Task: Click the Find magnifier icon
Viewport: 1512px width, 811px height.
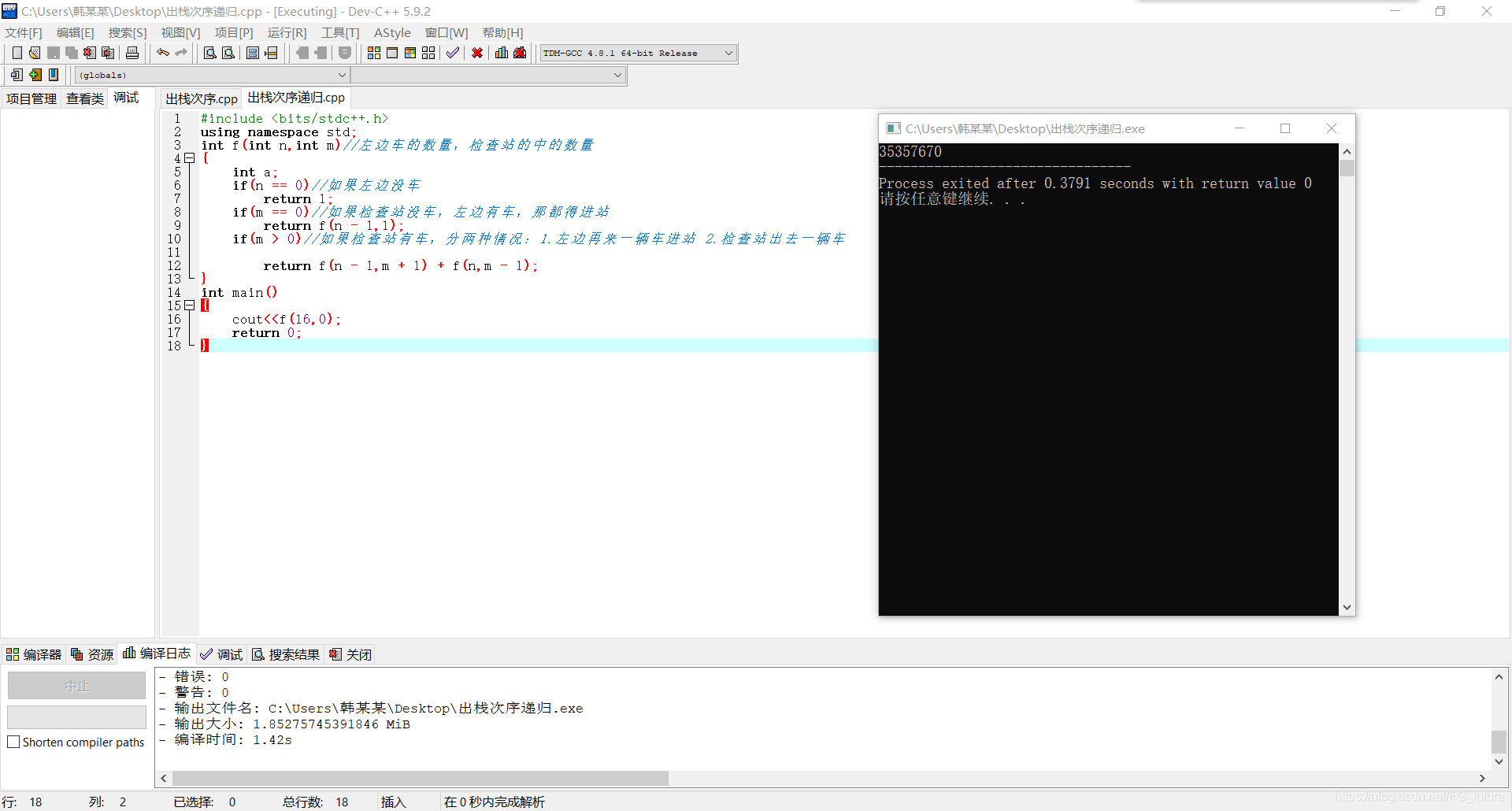Action: point(209,53)
